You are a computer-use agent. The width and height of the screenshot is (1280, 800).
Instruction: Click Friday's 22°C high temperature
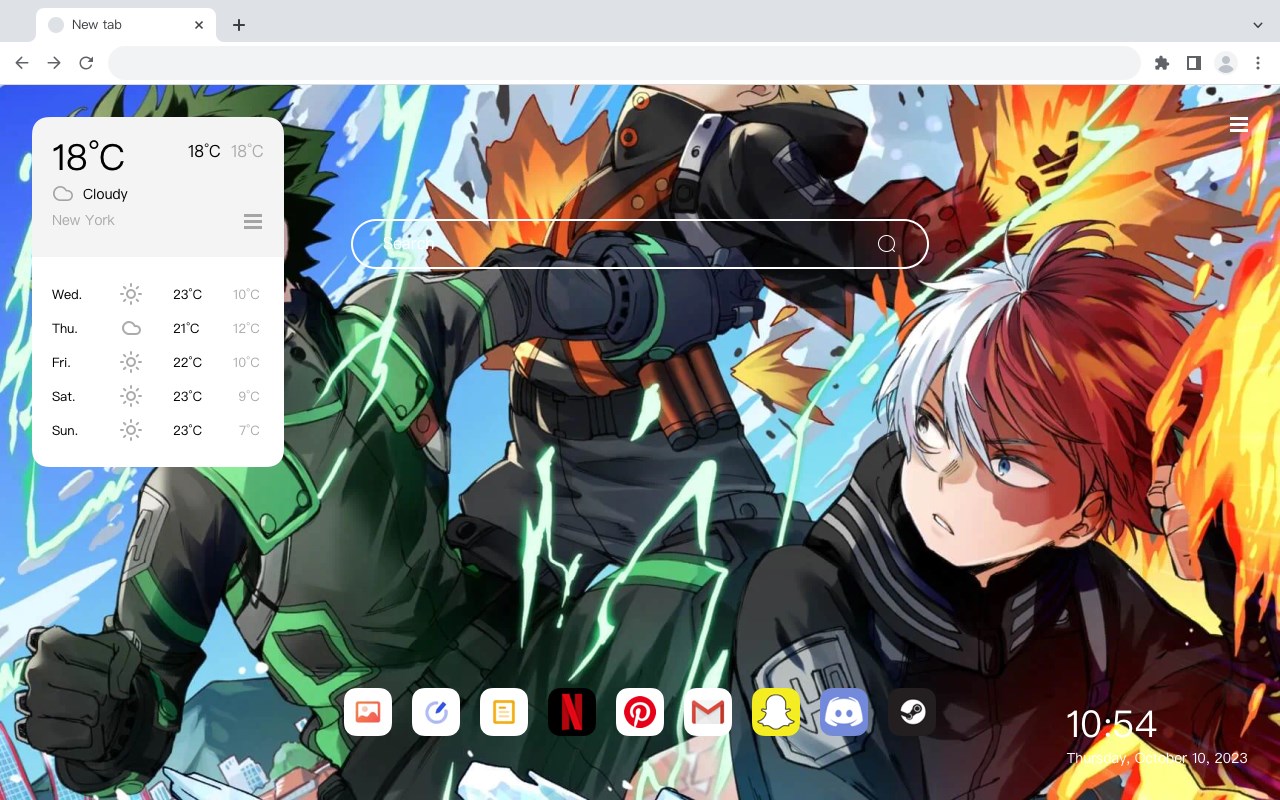tap(187, 362)
